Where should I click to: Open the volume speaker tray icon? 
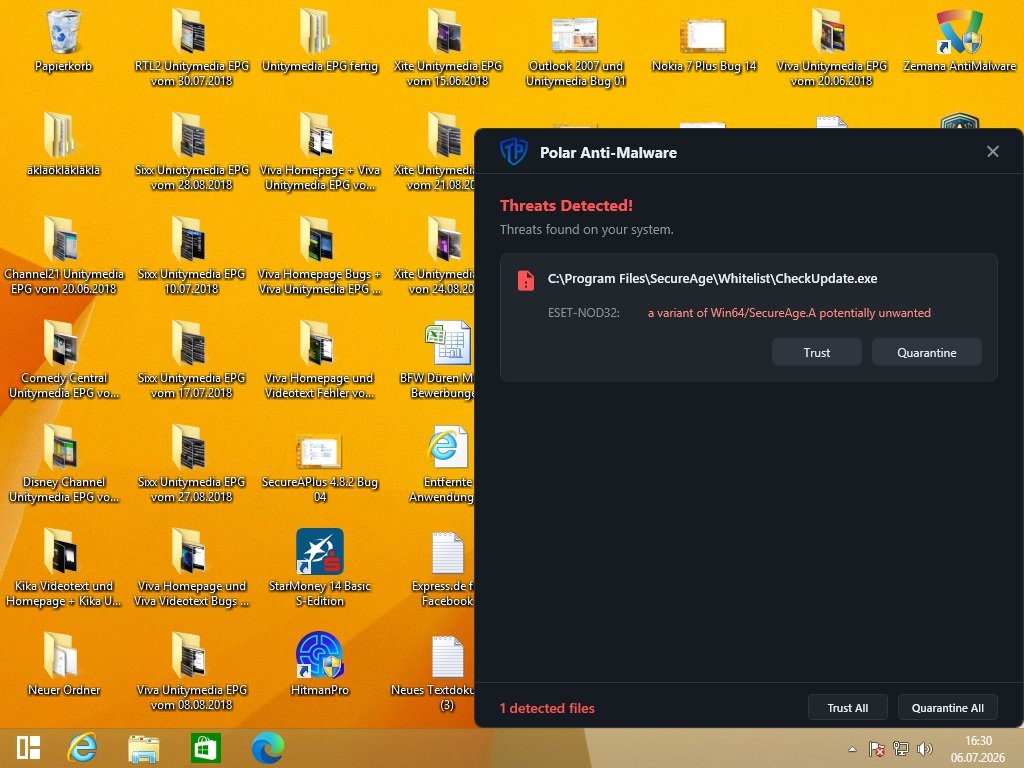coord(925,749)
